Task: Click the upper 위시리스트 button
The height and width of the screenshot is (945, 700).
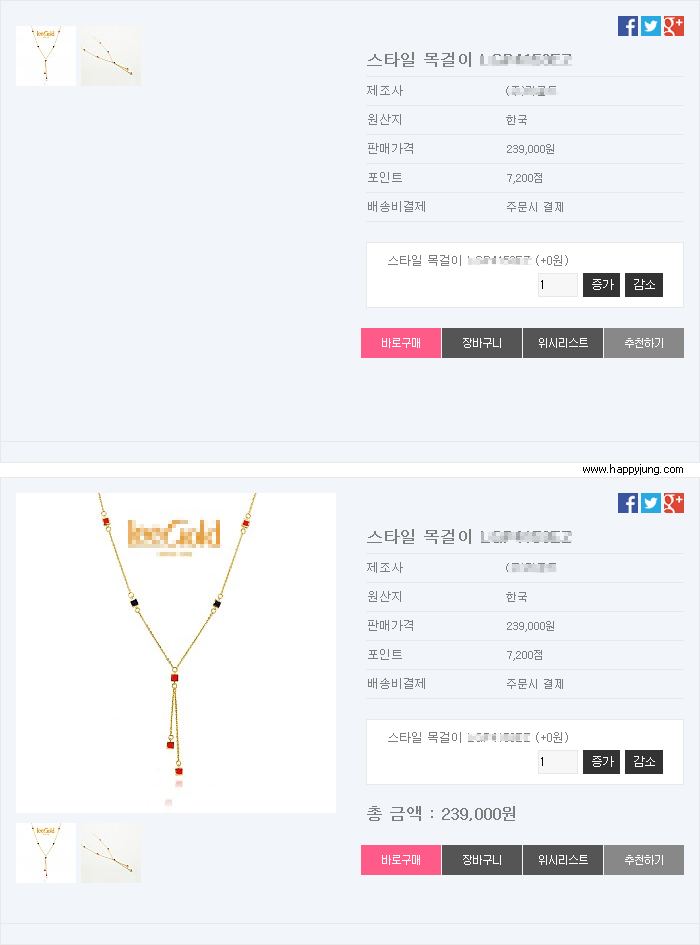Action: tap(563, 343)
